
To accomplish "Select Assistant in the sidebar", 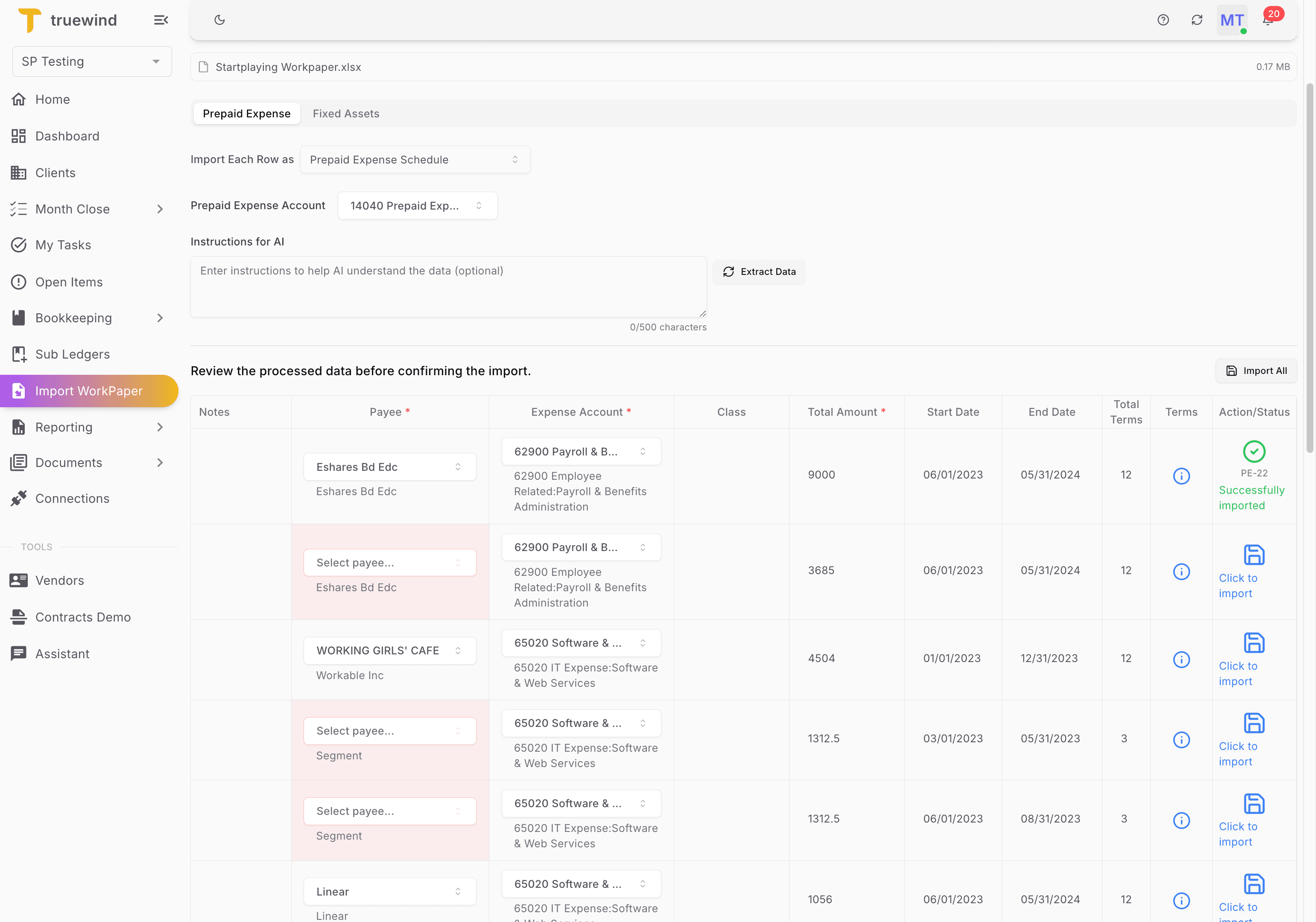I will [62, 653].
